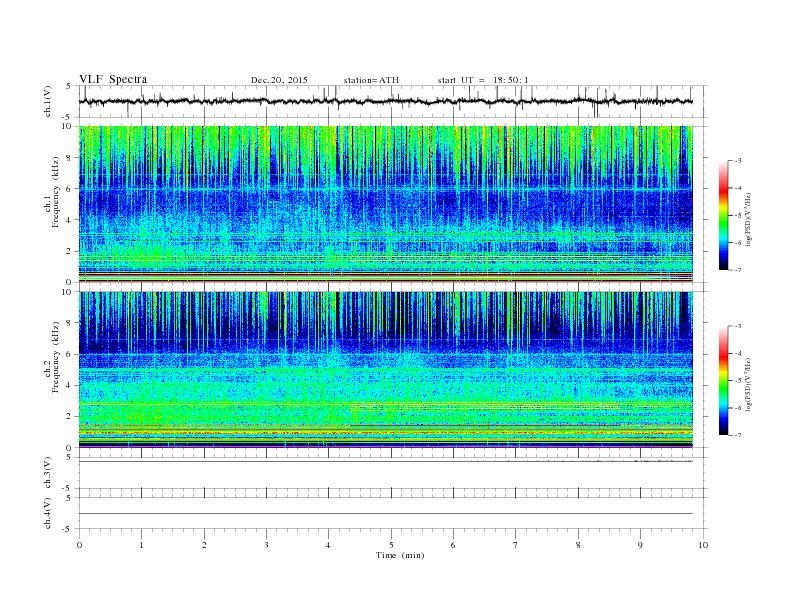Click time axis tick label '5'
Screen dimensions: 792x612
pos(391,545)
